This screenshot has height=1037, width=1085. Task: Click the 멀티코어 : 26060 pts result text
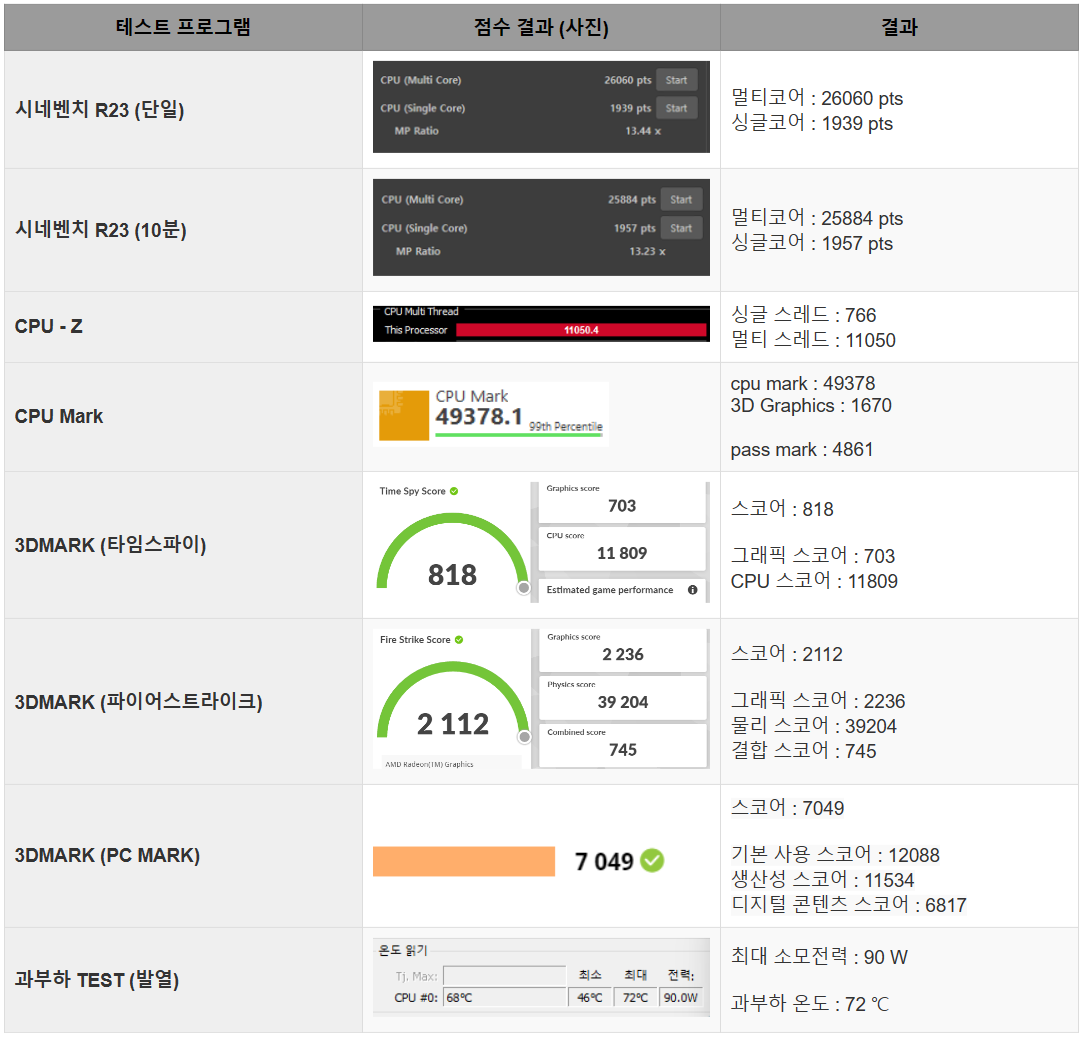(x=817, y=98)
